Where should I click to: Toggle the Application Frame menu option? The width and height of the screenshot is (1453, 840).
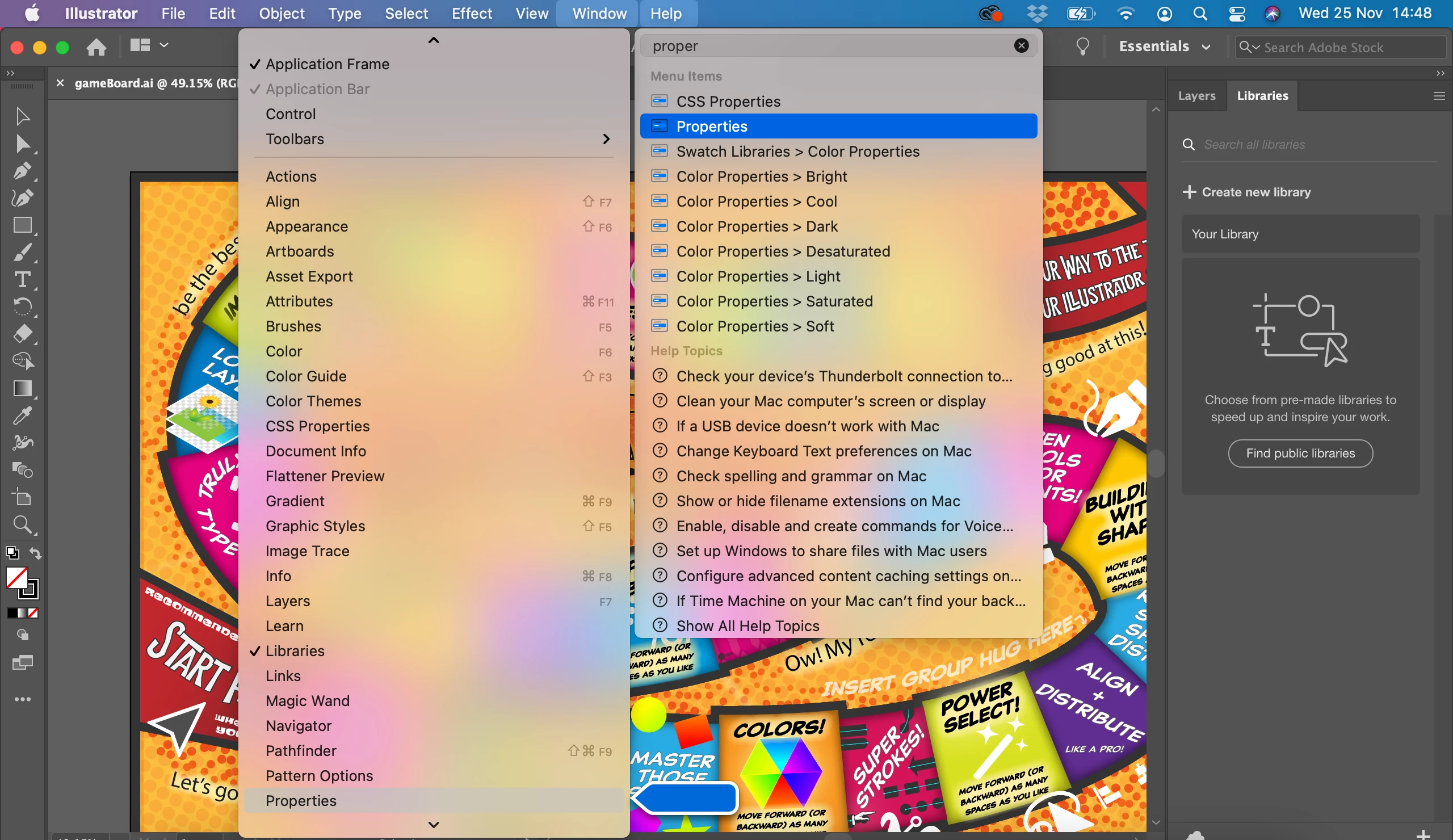click(327, 64)
